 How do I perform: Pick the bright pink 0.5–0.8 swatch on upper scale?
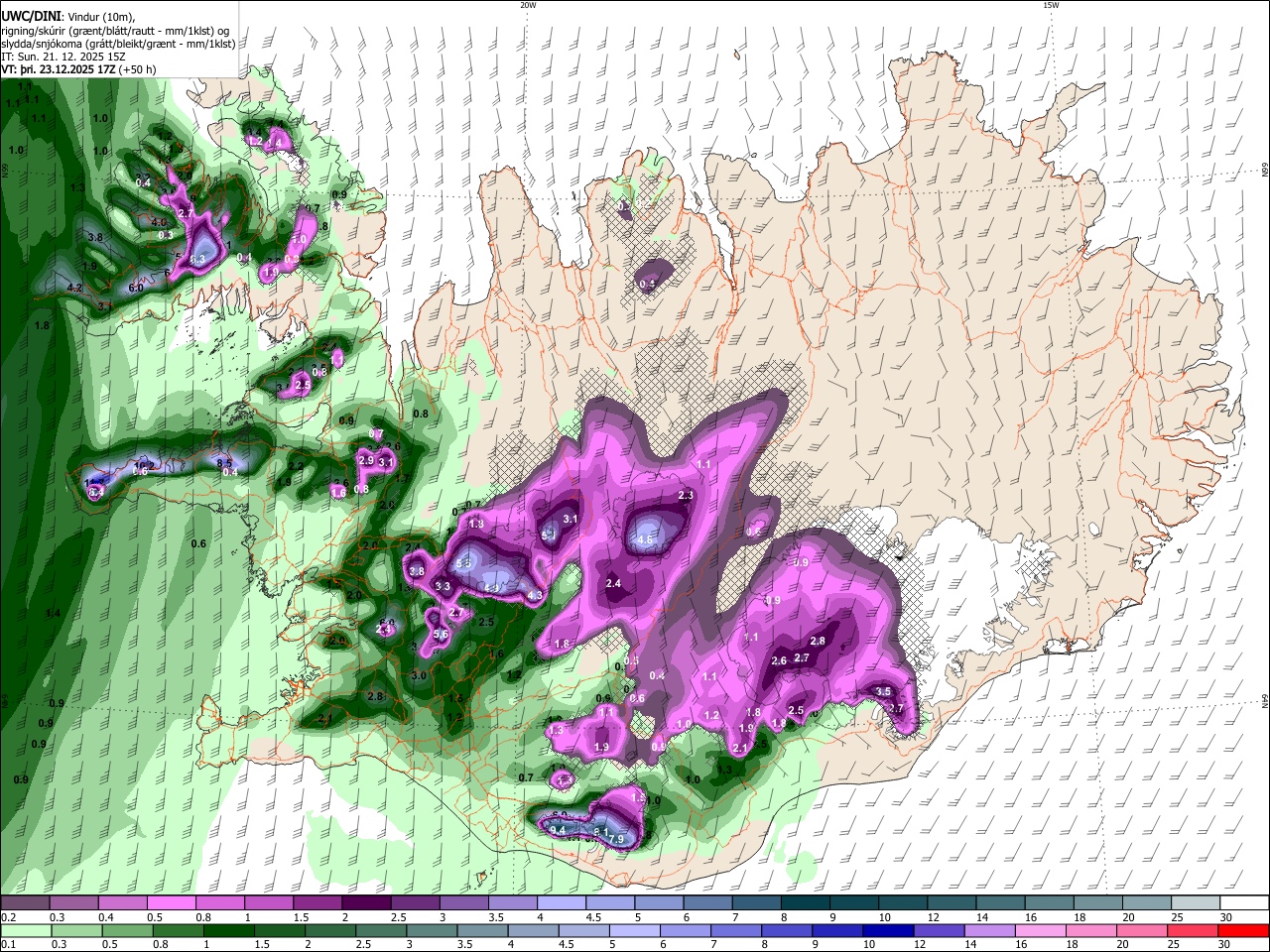coord(171,903)
